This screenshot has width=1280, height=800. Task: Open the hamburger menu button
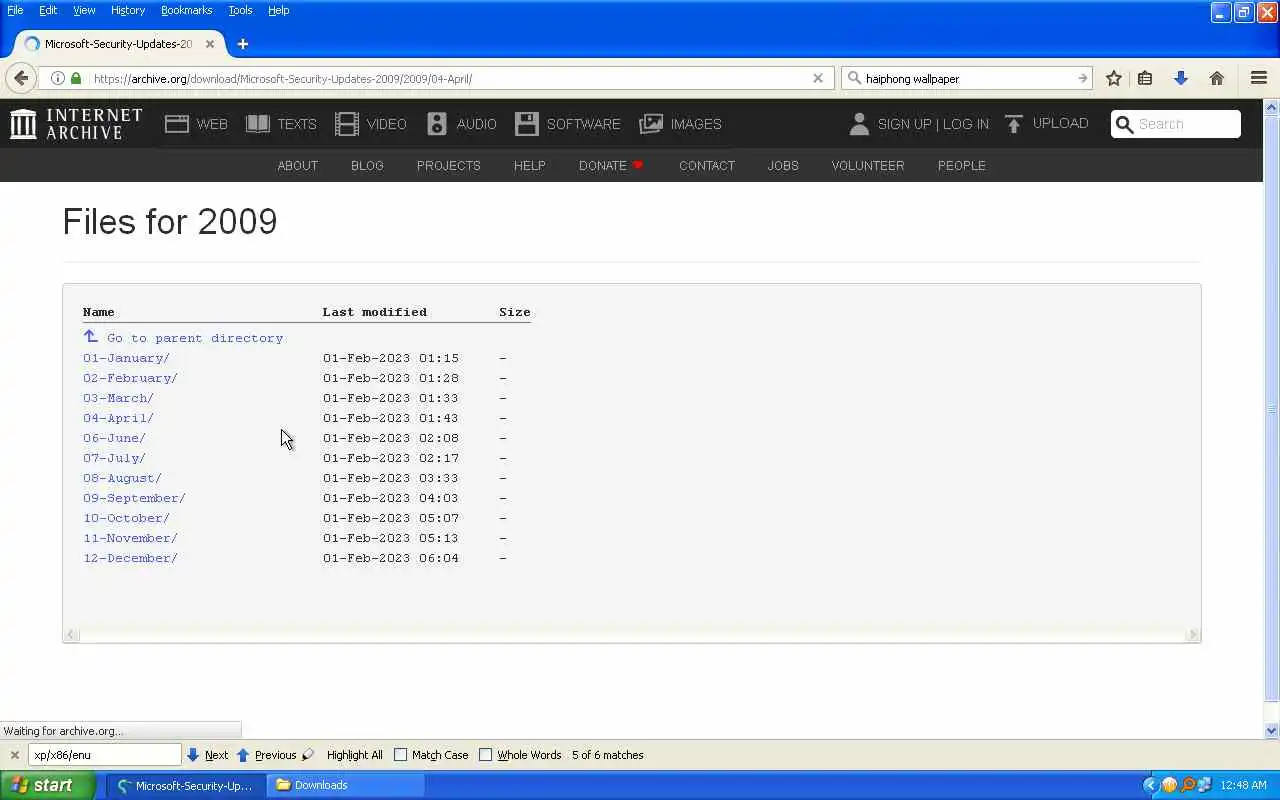tap(1259, 78)
